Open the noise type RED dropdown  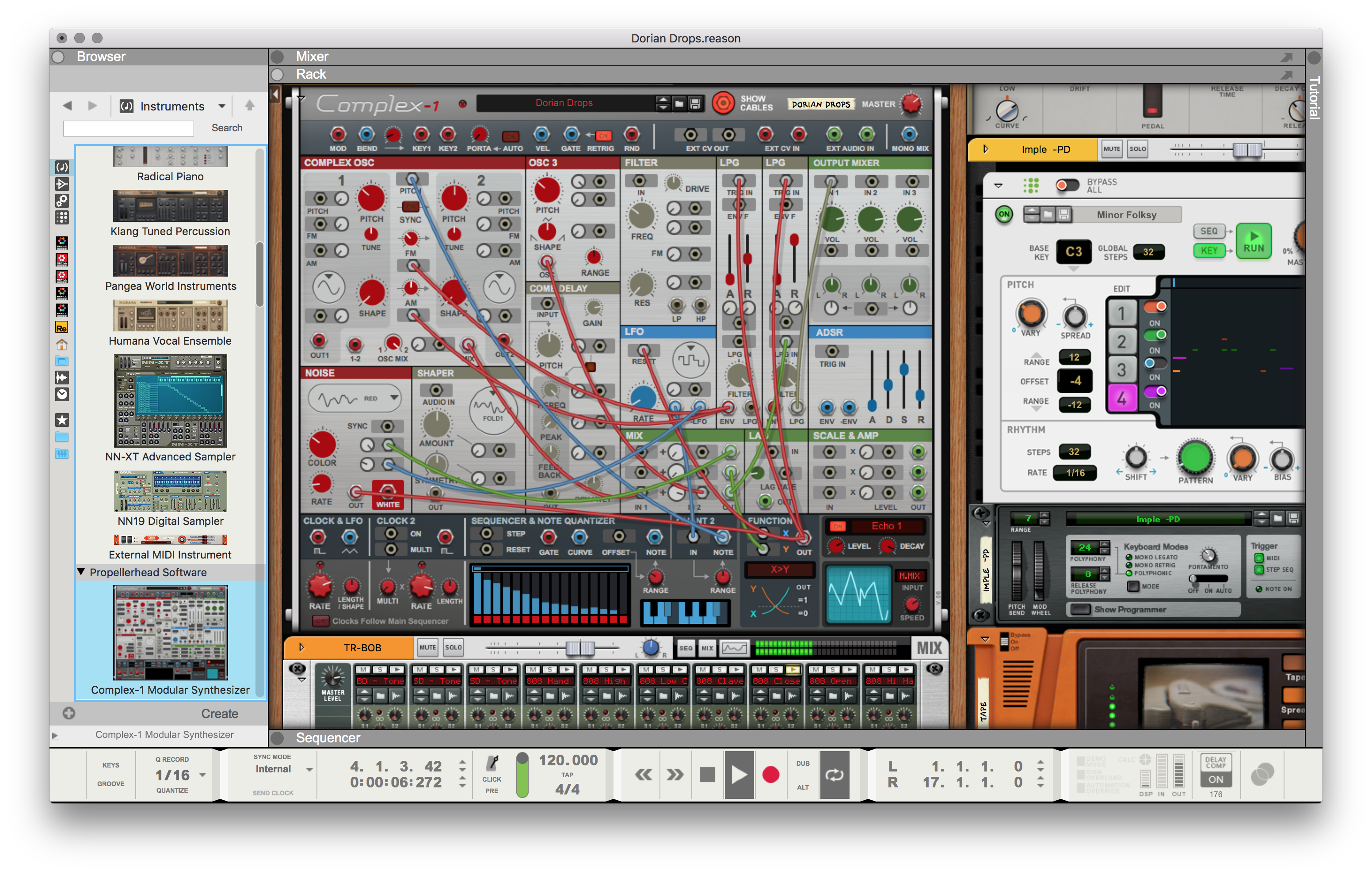tap(354, 398)
